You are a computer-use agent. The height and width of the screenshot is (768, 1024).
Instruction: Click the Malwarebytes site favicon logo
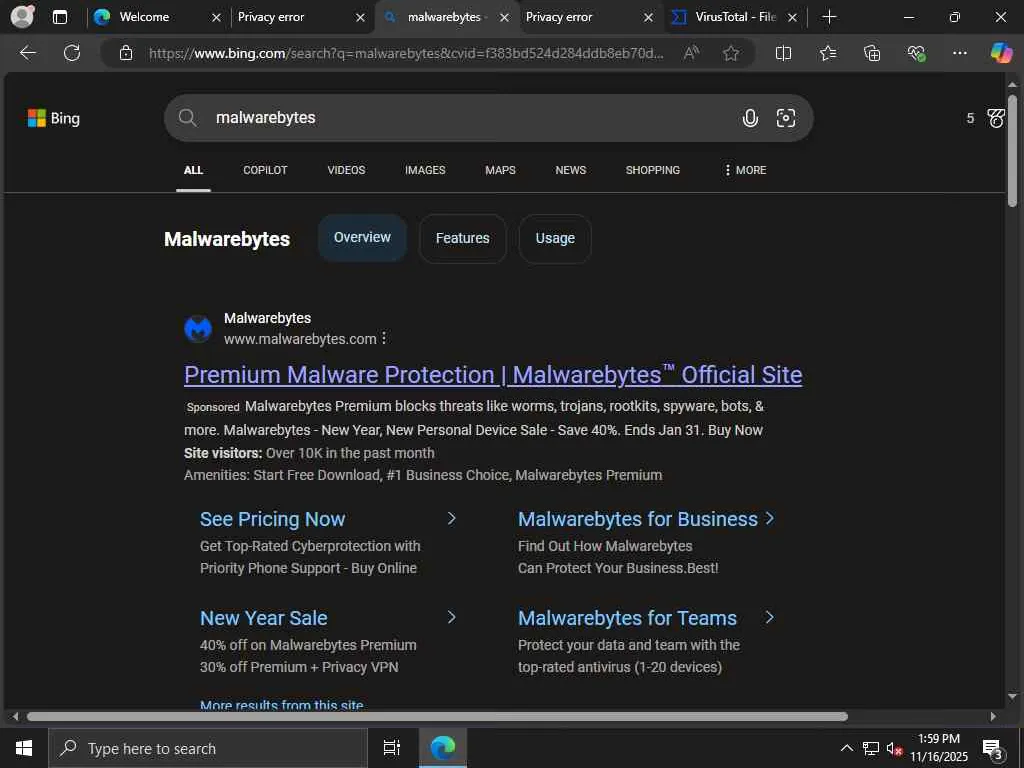click(x=198, y=328)
